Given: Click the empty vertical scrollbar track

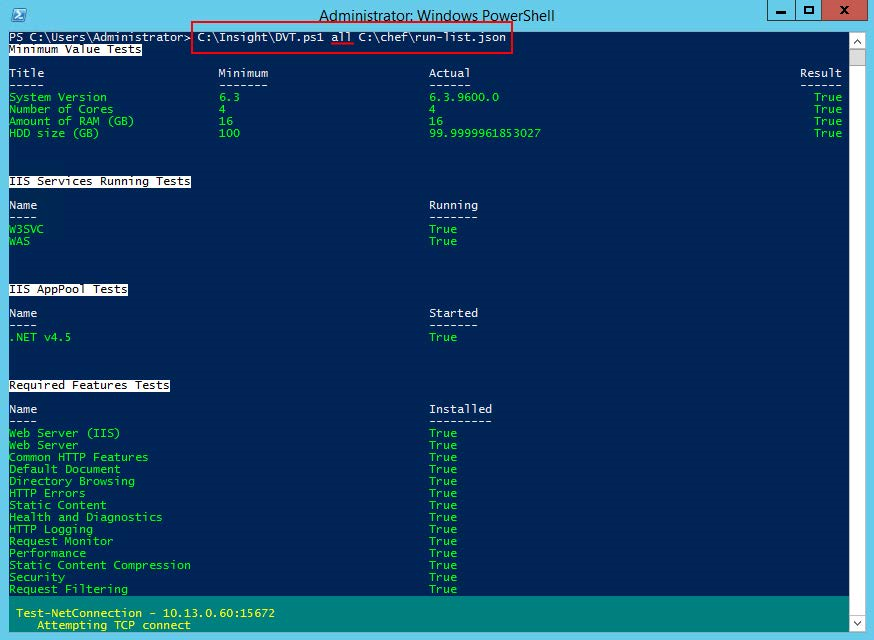Looking at the screenshot, I should [857, 350].
